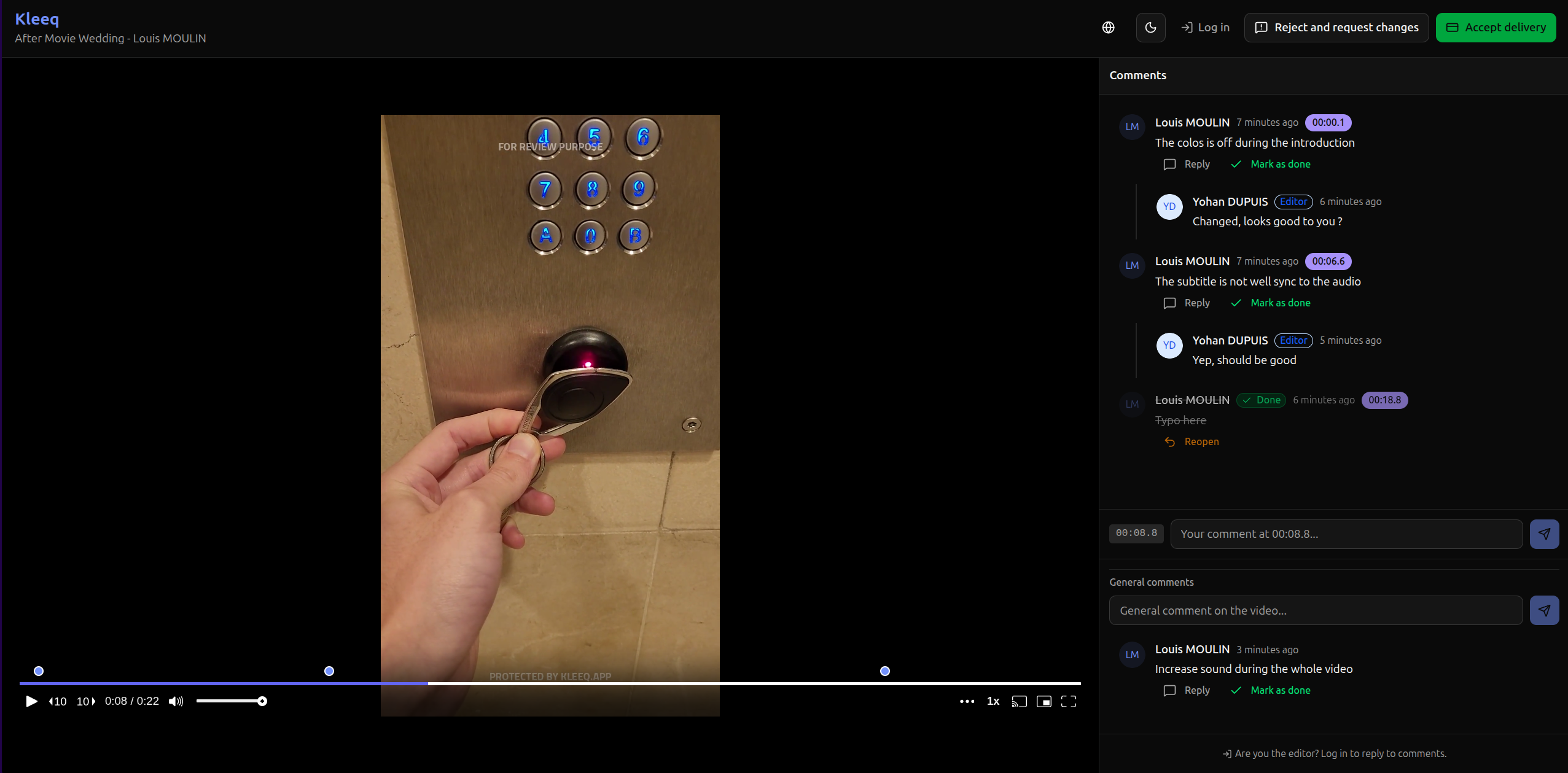Image resolution: width=1568 pixels, height=773 pixels.
Task: Open the 1x playback speed selector
Action: 993,701
